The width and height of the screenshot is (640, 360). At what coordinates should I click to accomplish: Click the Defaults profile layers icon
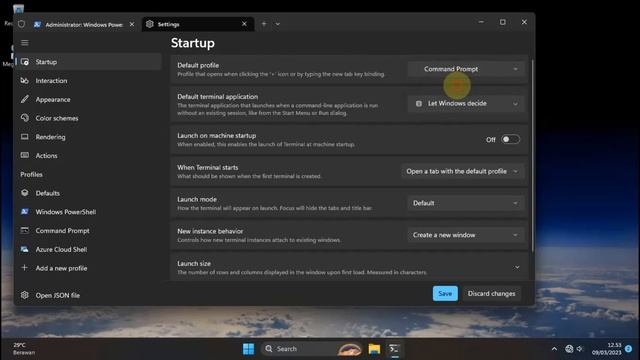pyautogui.click(x=25, y=193)
